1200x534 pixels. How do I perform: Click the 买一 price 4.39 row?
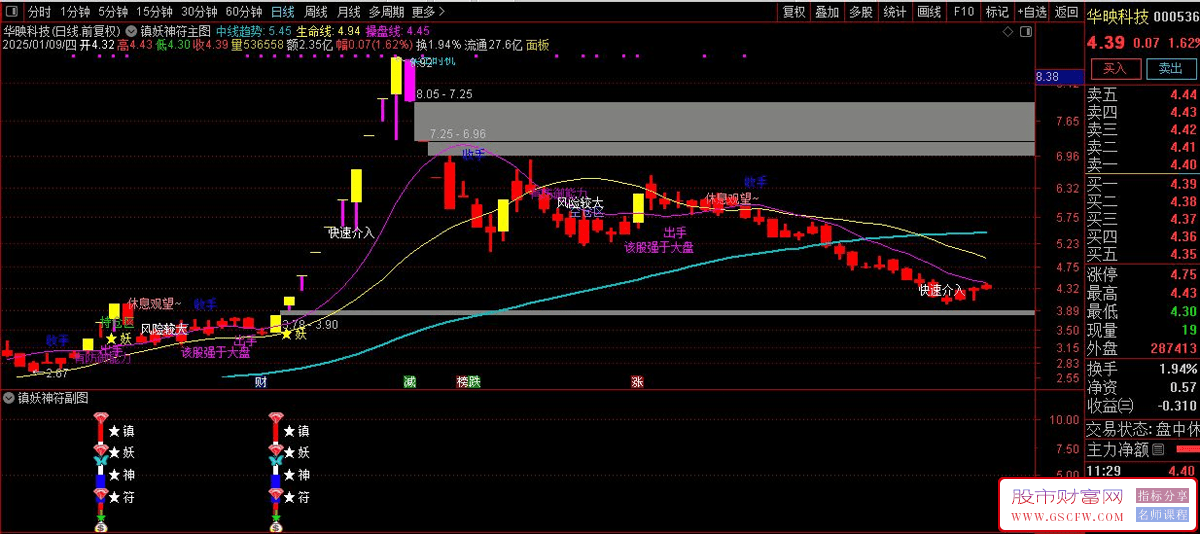[1143, 183]
